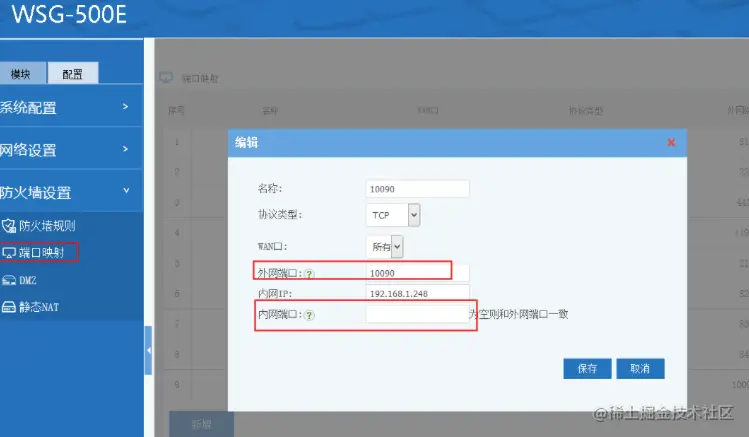The height and width of the screenshot is (437, 749).
Task: Click the empty 内网端口 input field
Action: (417, 314)
